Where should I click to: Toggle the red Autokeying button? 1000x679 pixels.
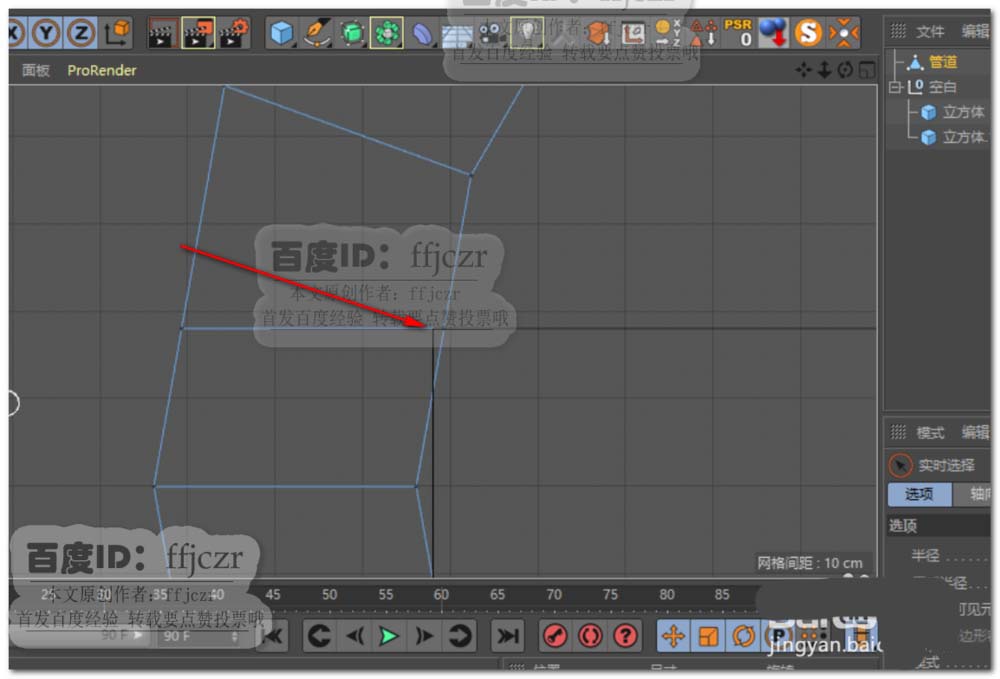591,636
